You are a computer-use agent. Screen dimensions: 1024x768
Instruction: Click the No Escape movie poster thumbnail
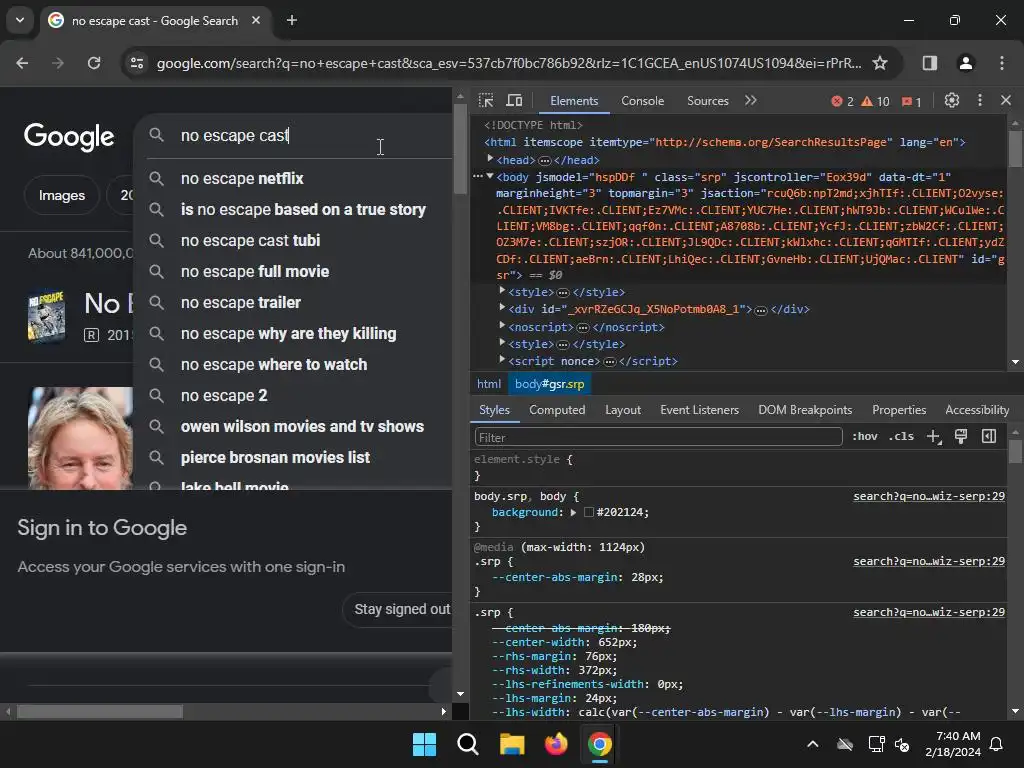46,316
